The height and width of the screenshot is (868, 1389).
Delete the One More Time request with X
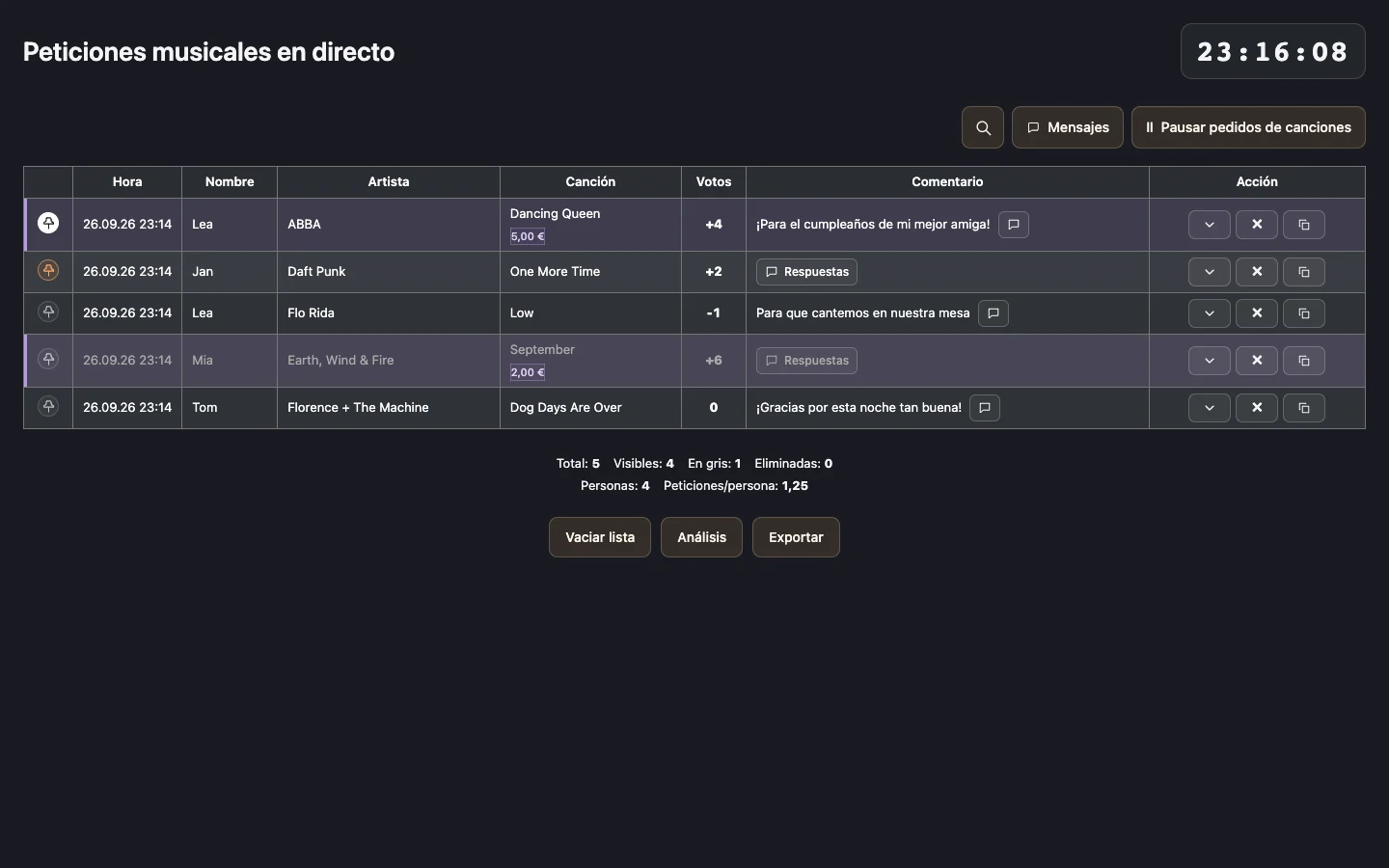pyautogui.click(x=1257, y=272)
